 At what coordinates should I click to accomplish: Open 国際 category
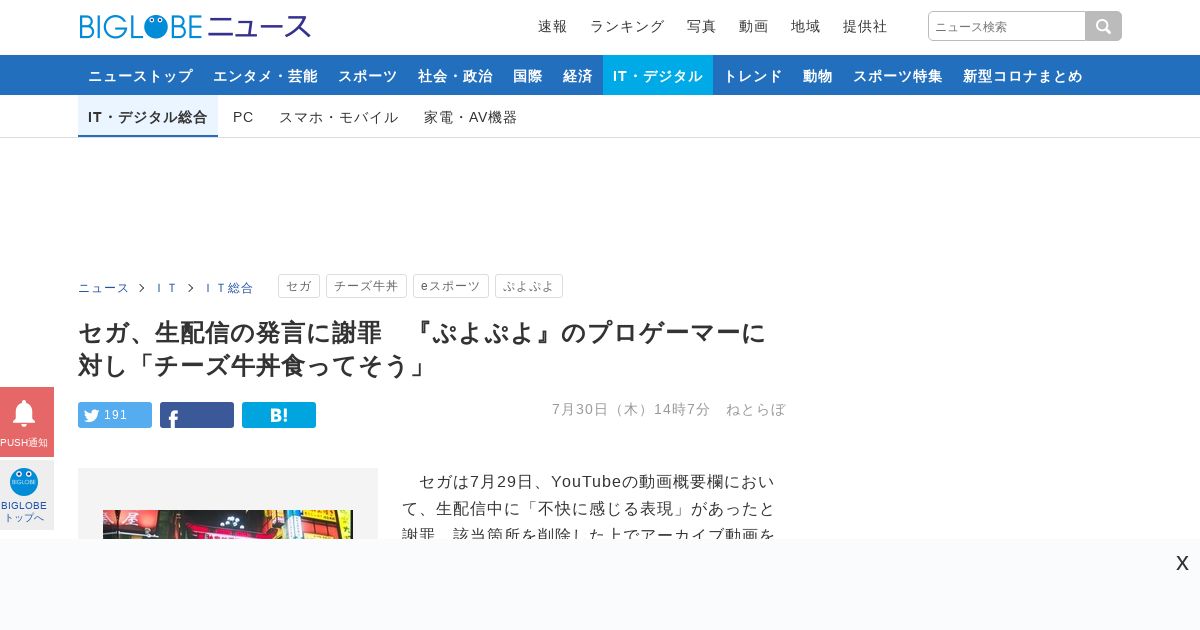(528, 75)
